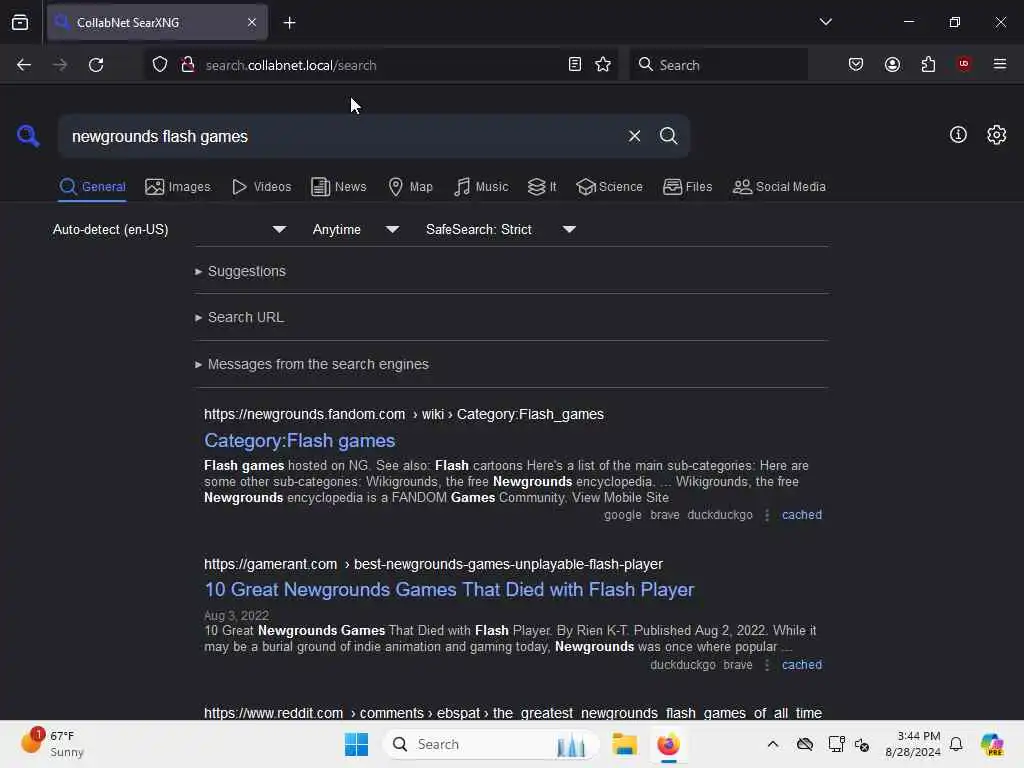Click newgrounds.fandom.com result URL
Viewport: 1024px width, 768px height.
[x=404, y=415]
